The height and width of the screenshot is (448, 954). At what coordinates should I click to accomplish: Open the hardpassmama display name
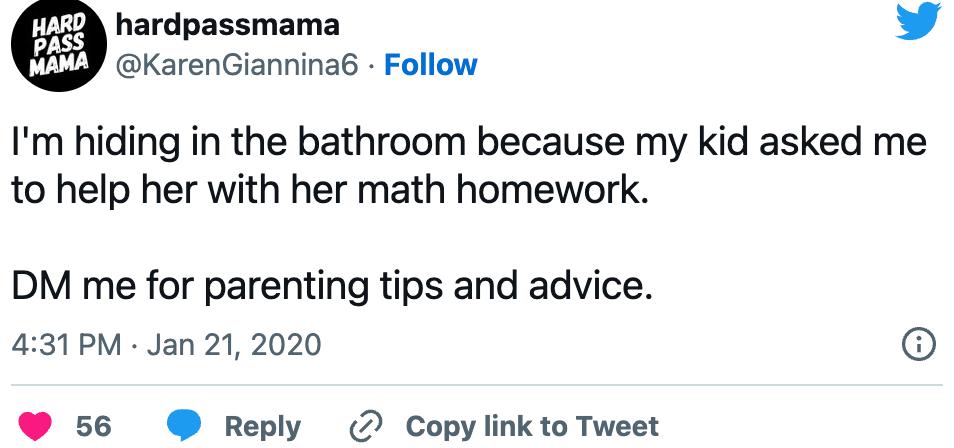[x=228, y=24]
